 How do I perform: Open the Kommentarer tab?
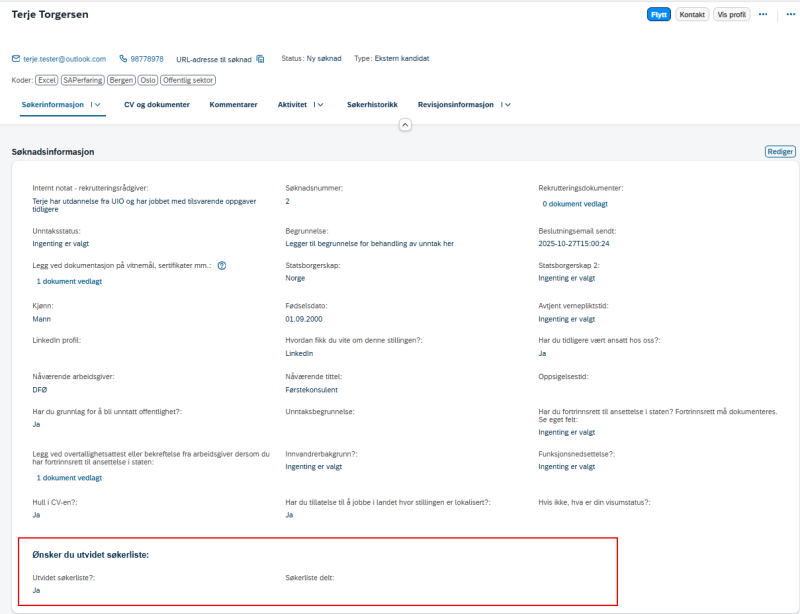click(x=233, y=105)
